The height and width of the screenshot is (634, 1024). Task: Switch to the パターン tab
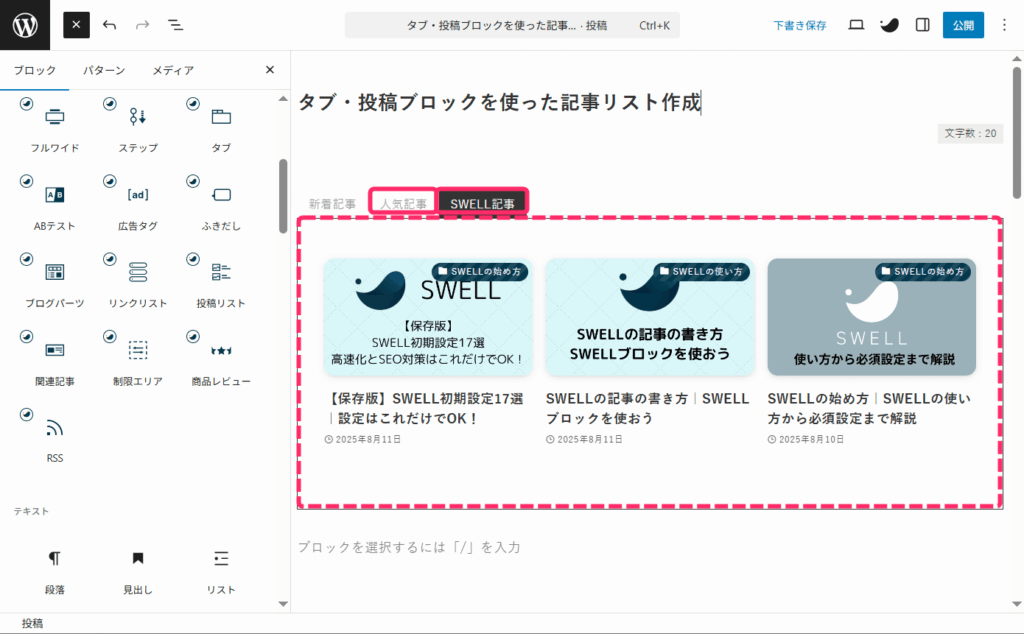pos(104,70)
